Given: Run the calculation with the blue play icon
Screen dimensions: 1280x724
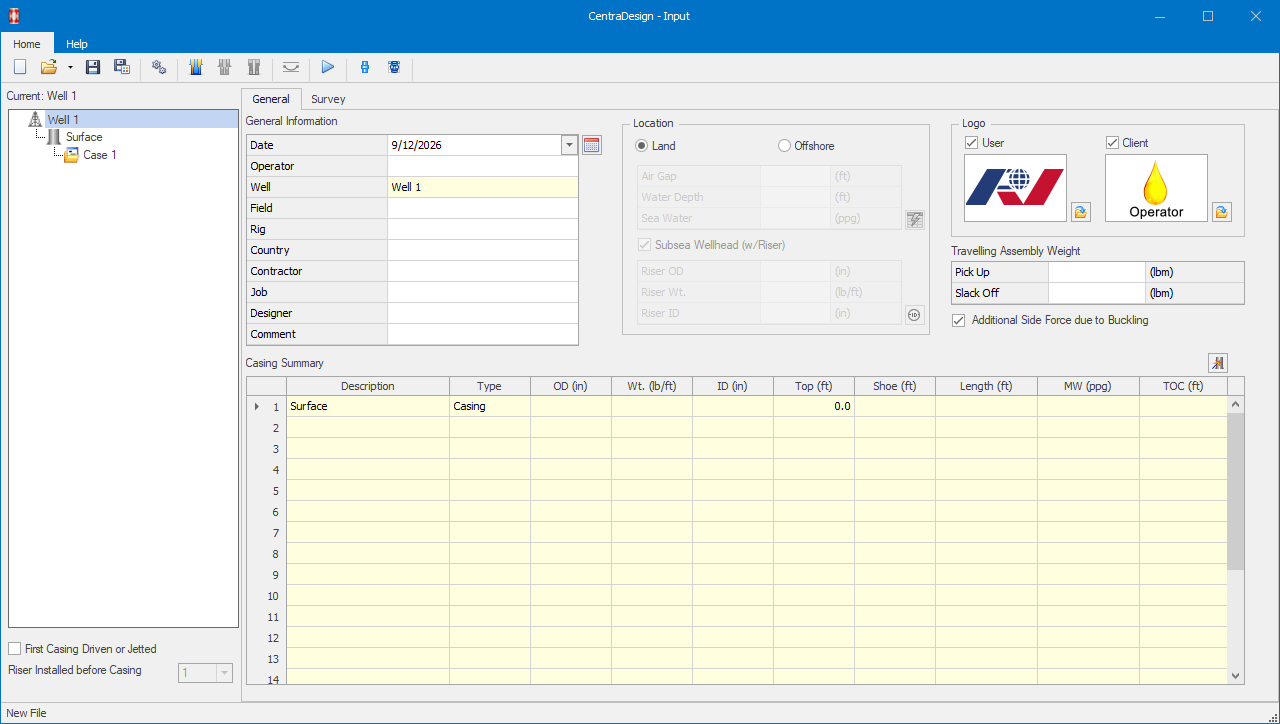Looking at the screenshot, I should 328,67.
